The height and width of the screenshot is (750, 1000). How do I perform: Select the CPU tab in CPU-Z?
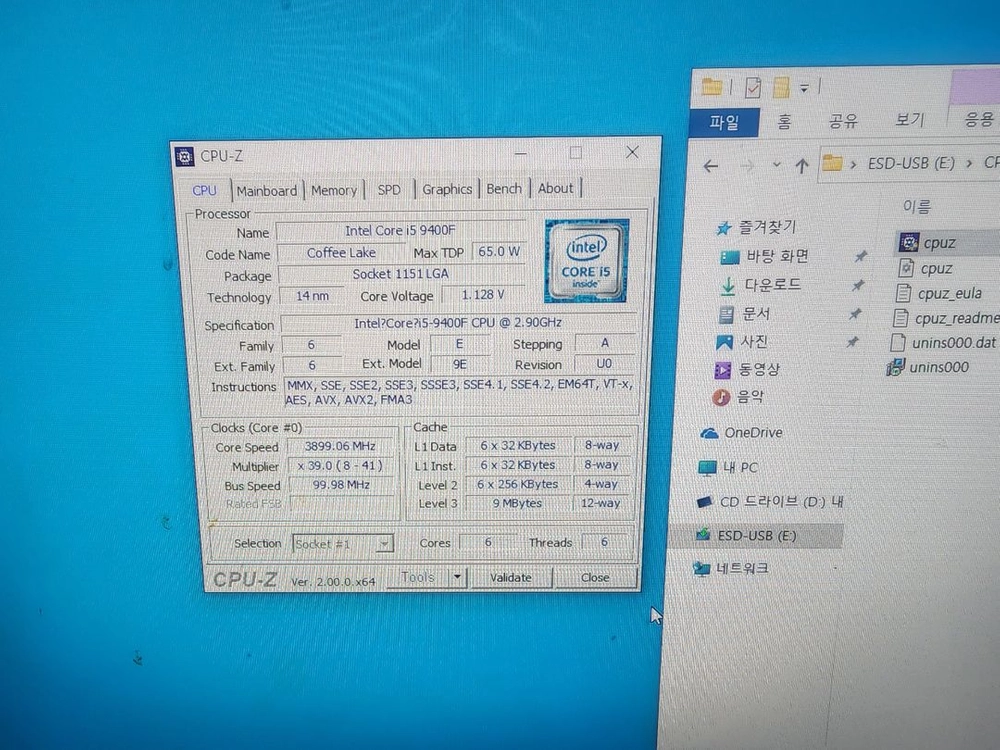pos(204,191)
